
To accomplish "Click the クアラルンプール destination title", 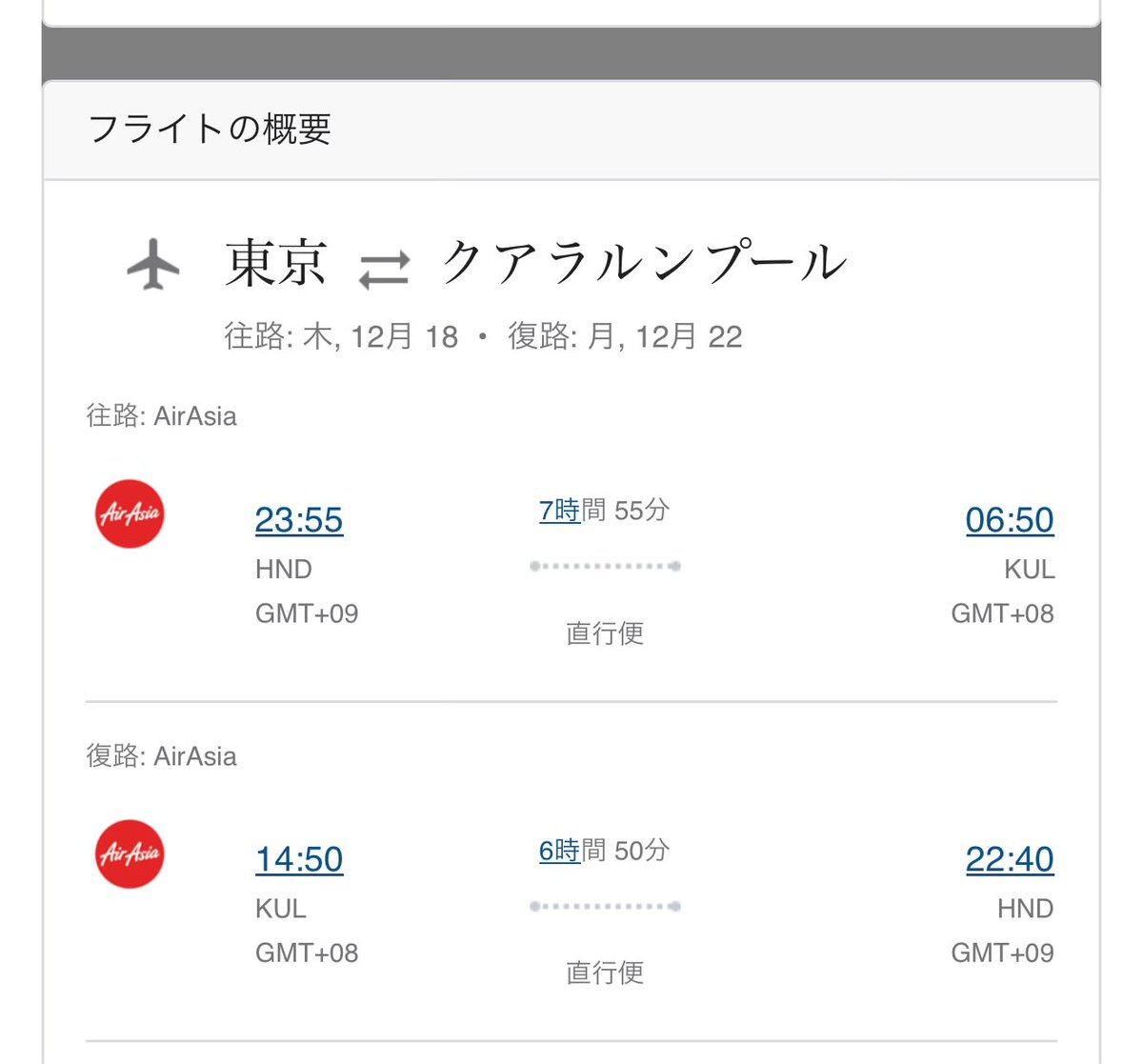I will [643, 263].
